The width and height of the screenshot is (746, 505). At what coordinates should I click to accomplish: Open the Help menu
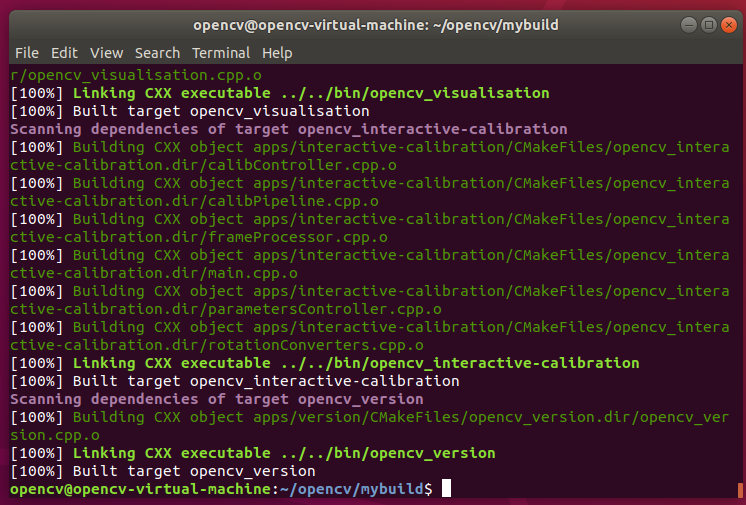(277, 53)
